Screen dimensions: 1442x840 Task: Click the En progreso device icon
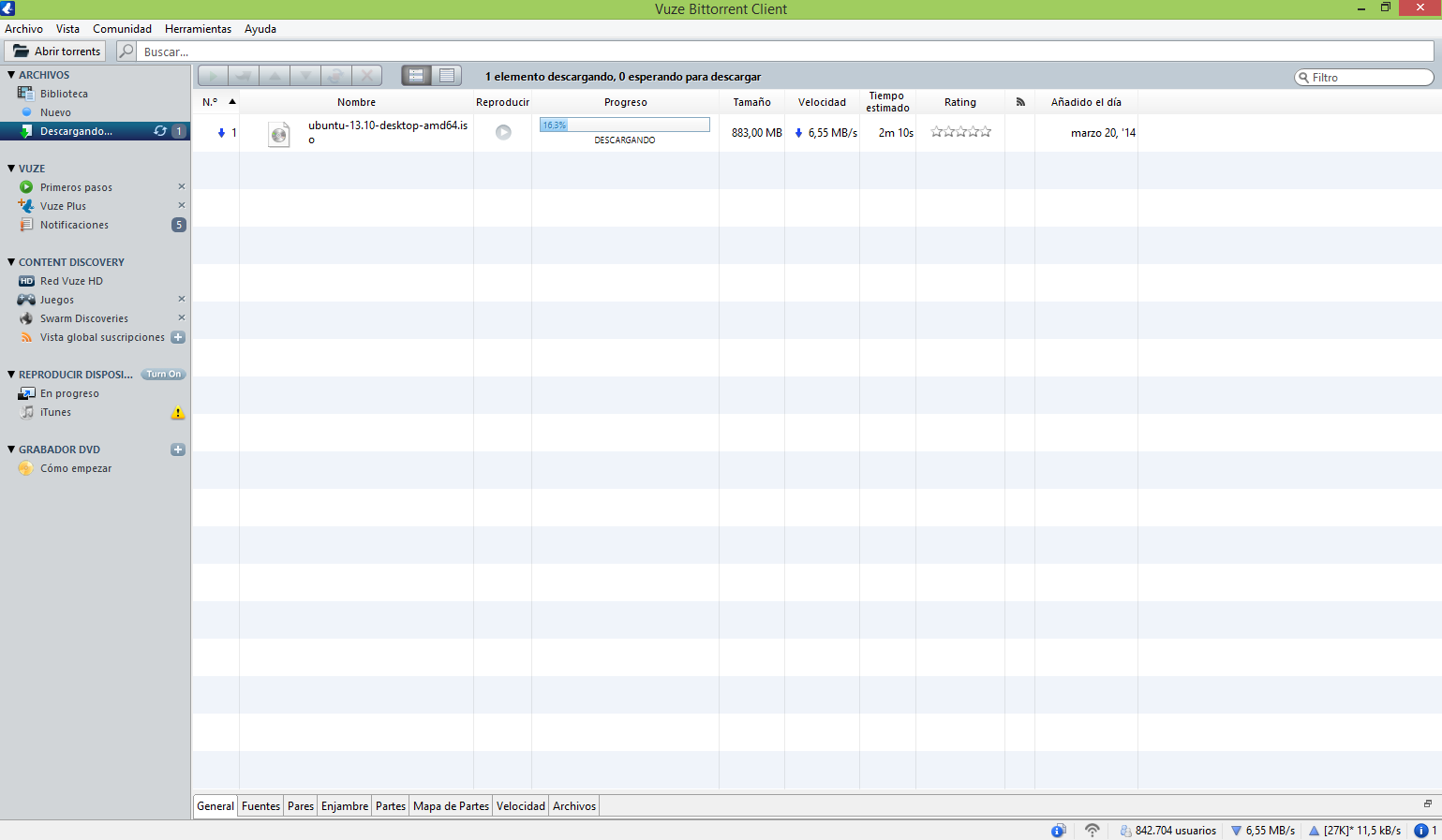click(x=26, y=393)
